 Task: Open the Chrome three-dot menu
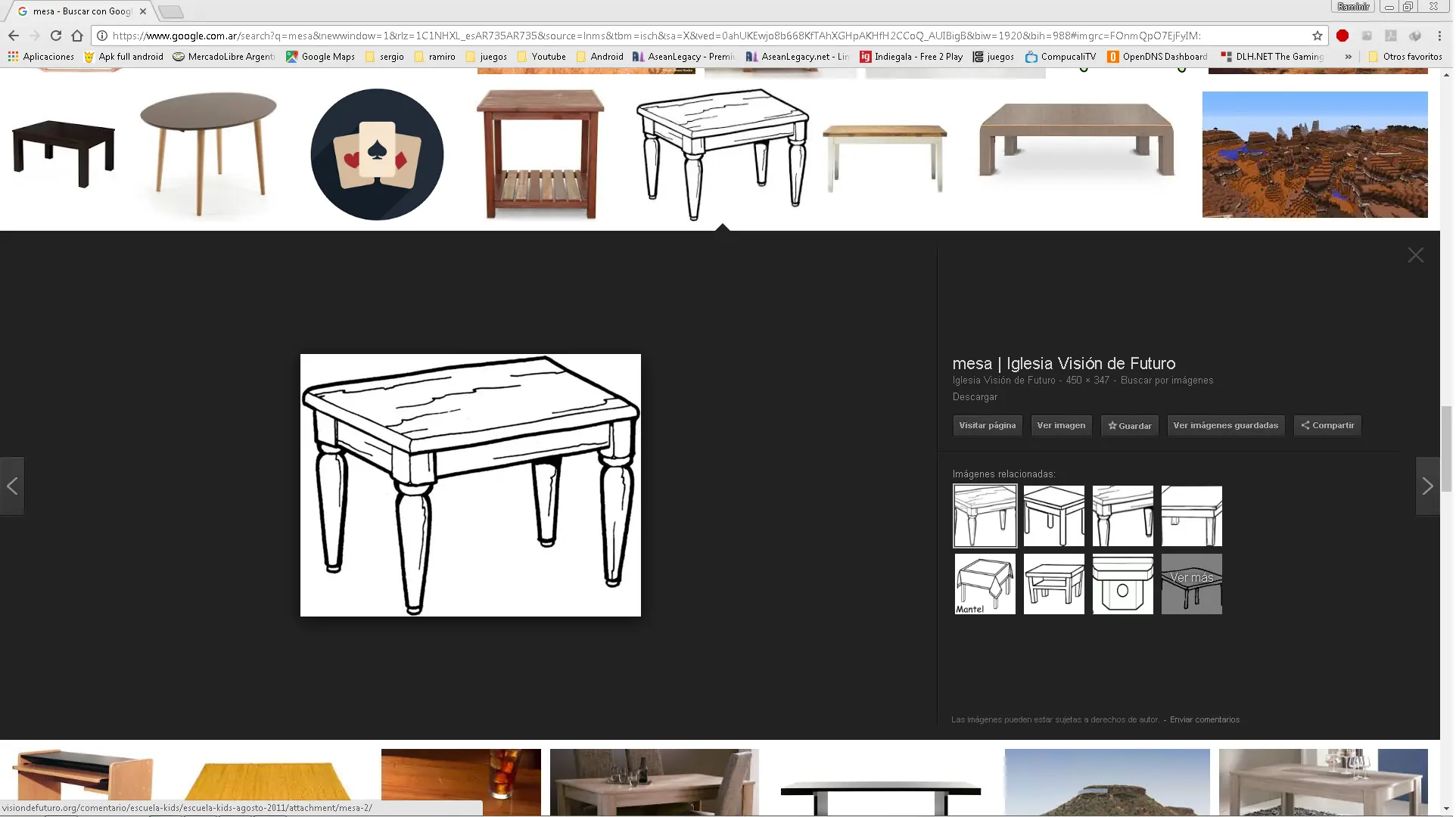pos(1439,36)
